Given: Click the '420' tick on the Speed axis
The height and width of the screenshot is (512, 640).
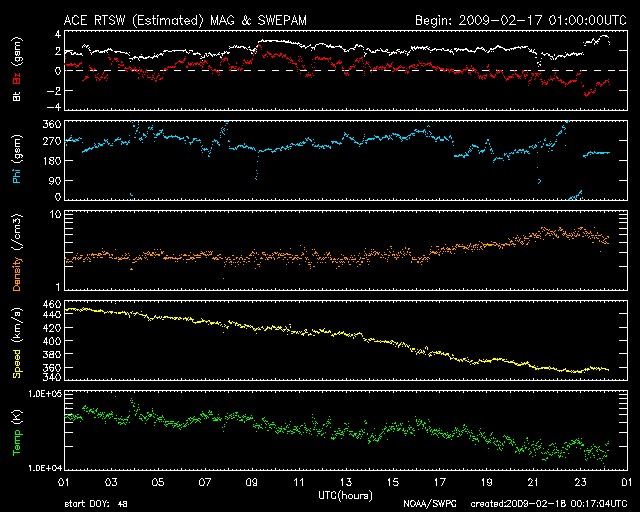Looking at the screenshot, I should (x=52, y=327).
